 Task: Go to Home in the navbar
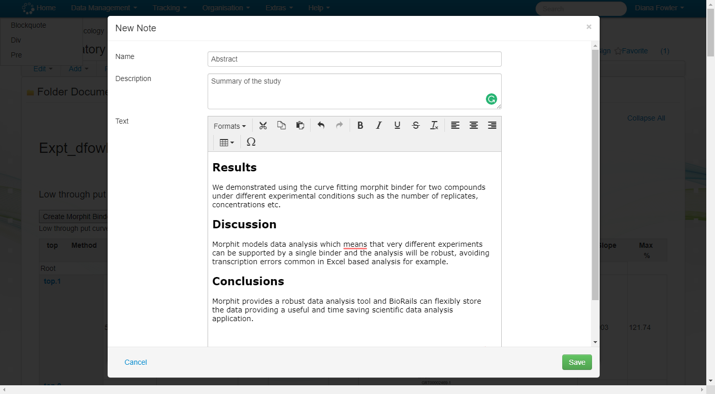point(46,8)
